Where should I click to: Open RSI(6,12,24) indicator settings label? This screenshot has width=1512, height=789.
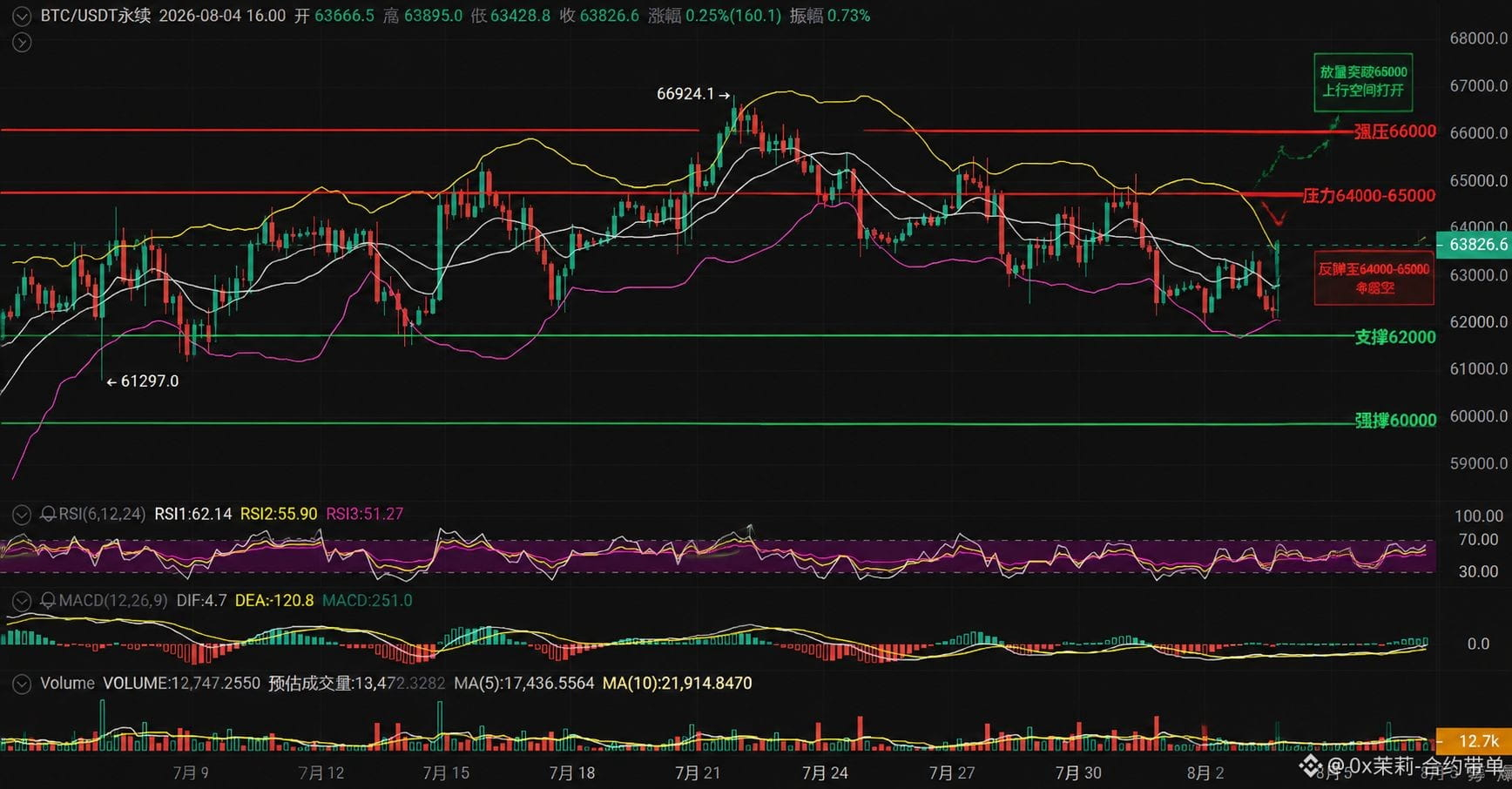point(102,515)
